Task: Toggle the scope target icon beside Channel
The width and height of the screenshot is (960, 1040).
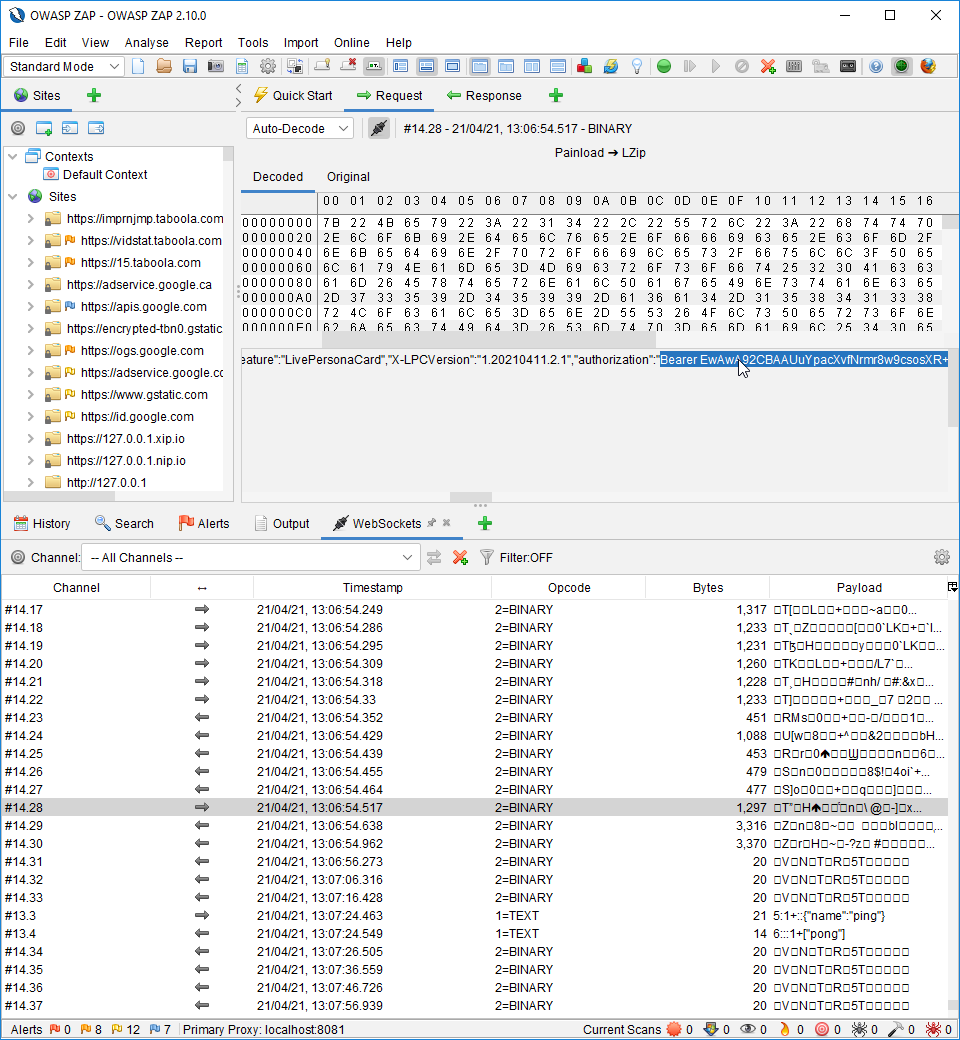Action: 18,558
